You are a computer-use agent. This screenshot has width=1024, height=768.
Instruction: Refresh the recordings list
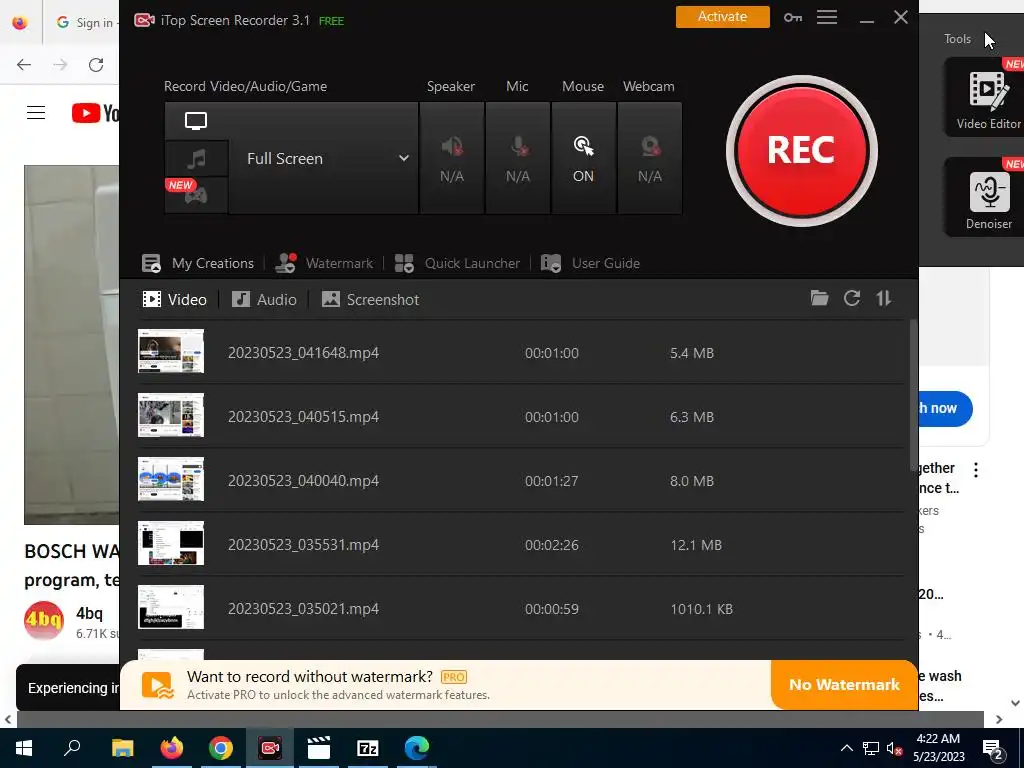(x=852, y=298)
